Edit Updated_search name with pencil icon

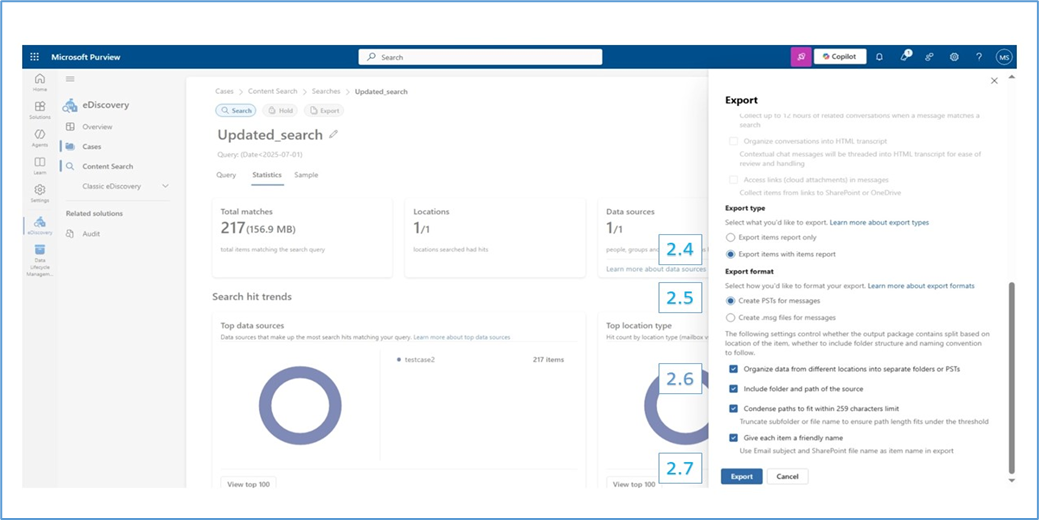click(333, 134)
